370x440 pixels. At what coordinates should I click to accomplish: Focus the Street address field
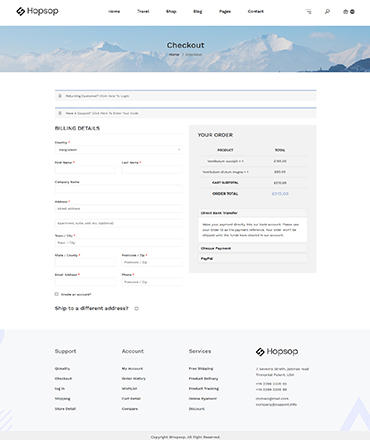coord(119,209)
